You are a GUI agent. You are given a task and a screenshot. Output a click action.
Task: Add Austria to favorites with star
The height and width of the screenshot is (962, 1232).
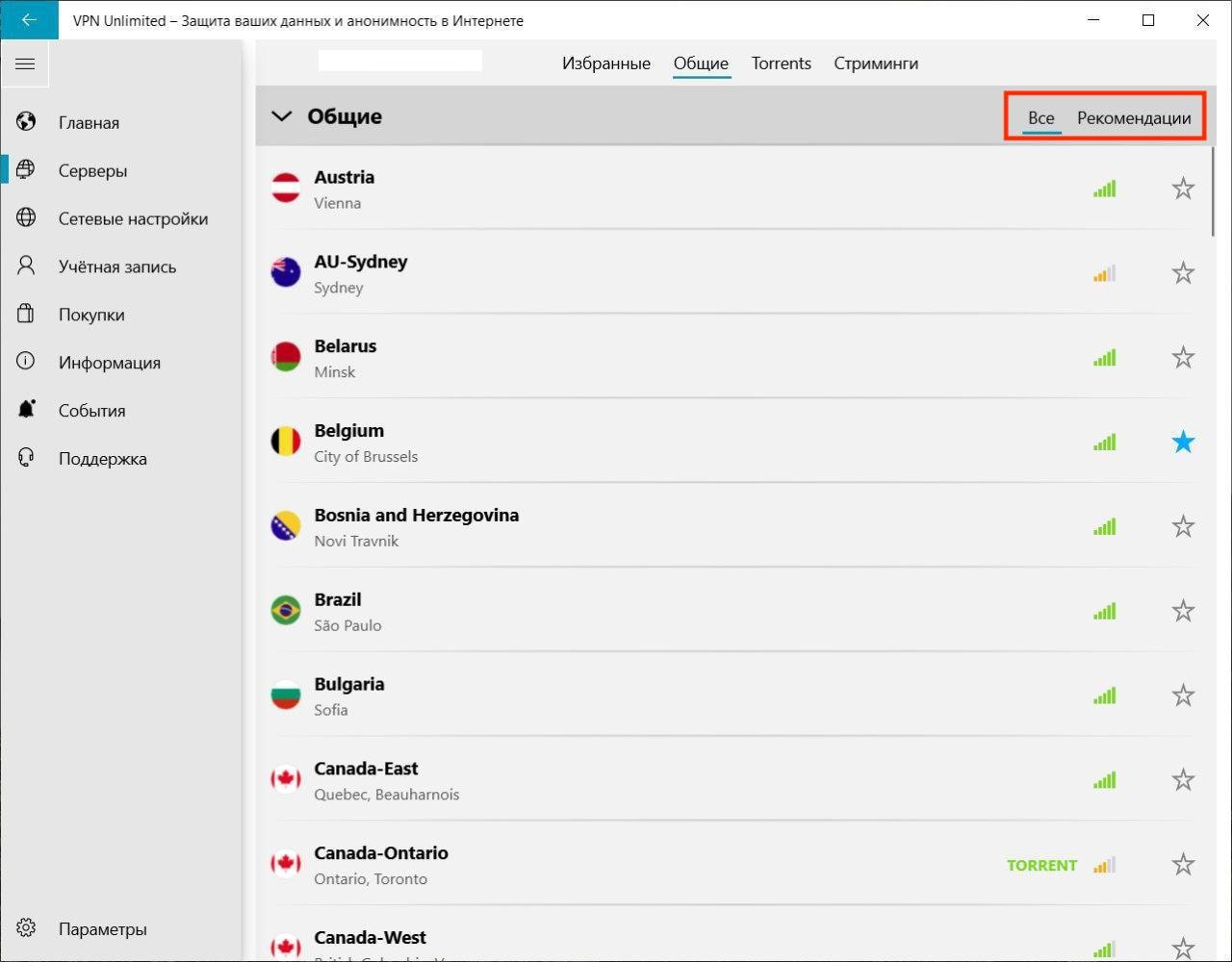coord(1183,189)
